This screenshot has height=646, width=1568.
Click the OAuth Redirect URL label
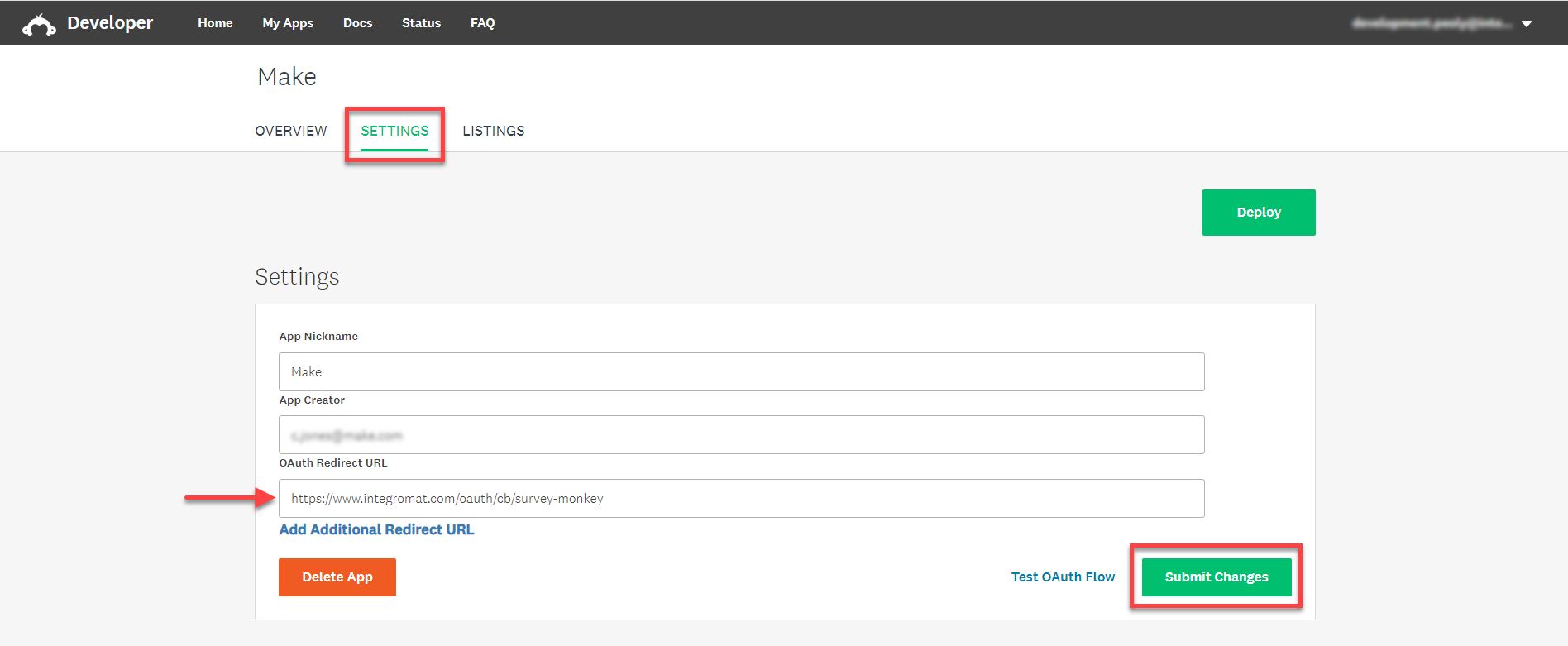(333, 463)
